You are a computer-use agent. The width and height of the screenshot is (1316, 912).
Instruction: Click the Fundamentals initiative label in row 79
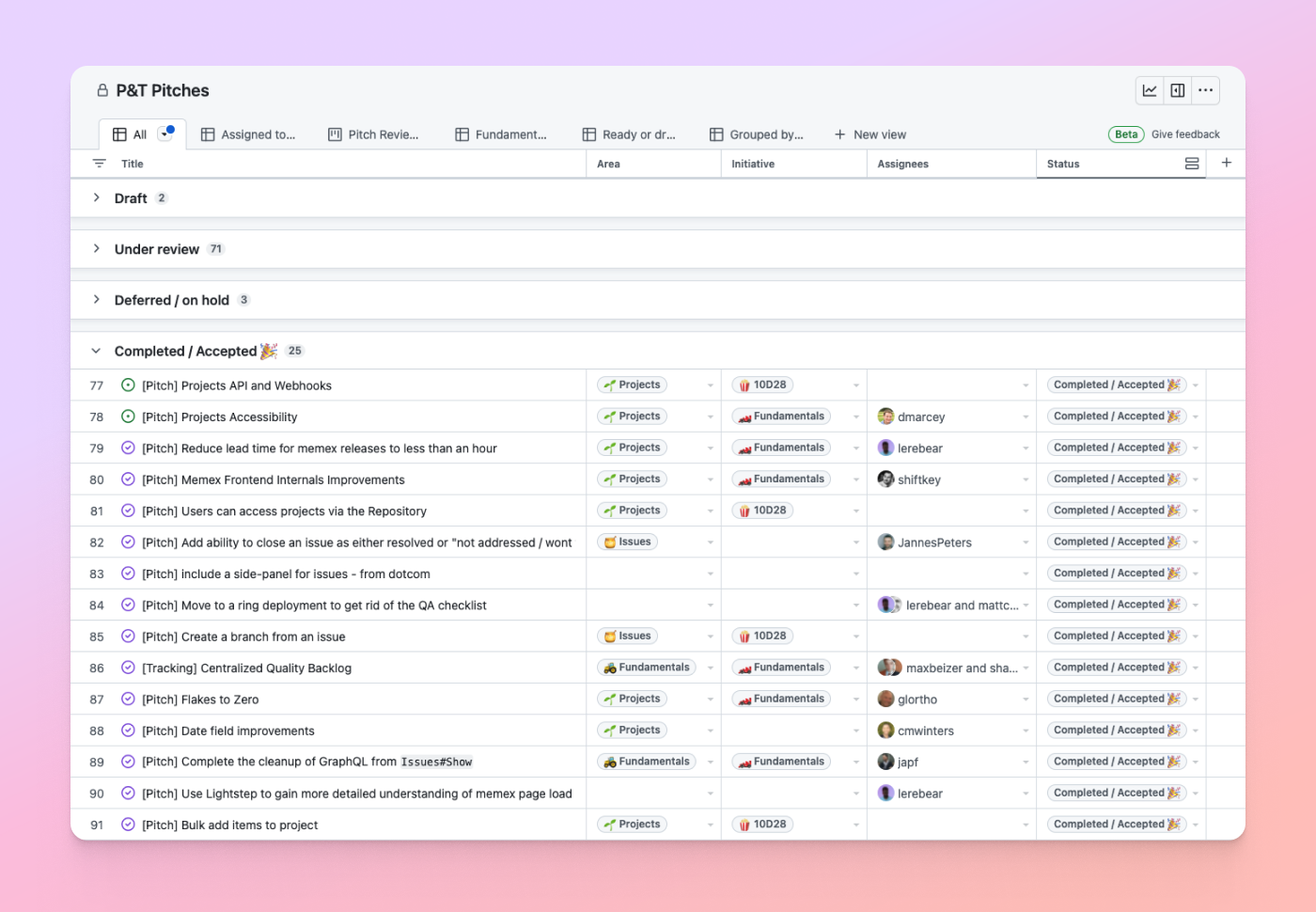tap(781, 448)
